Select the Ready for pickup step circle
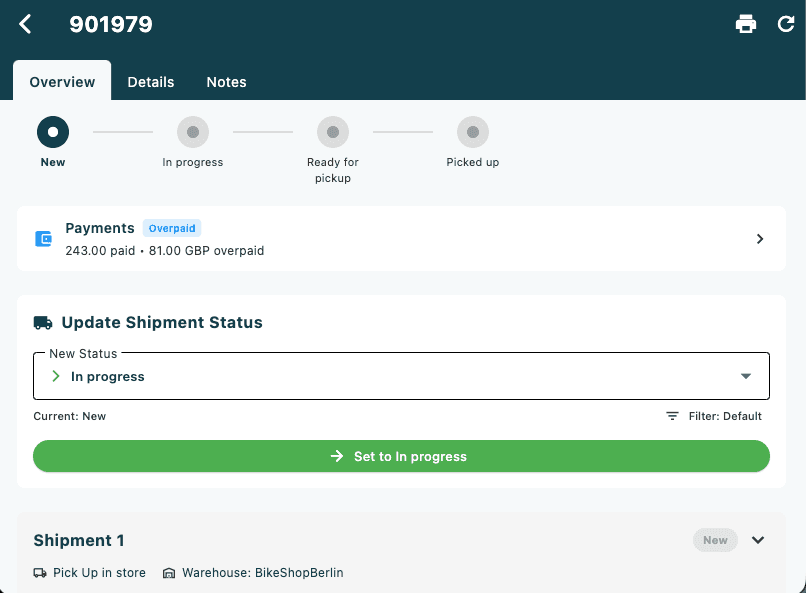Viewport: 806px width, 593px height. coord(333,132)
